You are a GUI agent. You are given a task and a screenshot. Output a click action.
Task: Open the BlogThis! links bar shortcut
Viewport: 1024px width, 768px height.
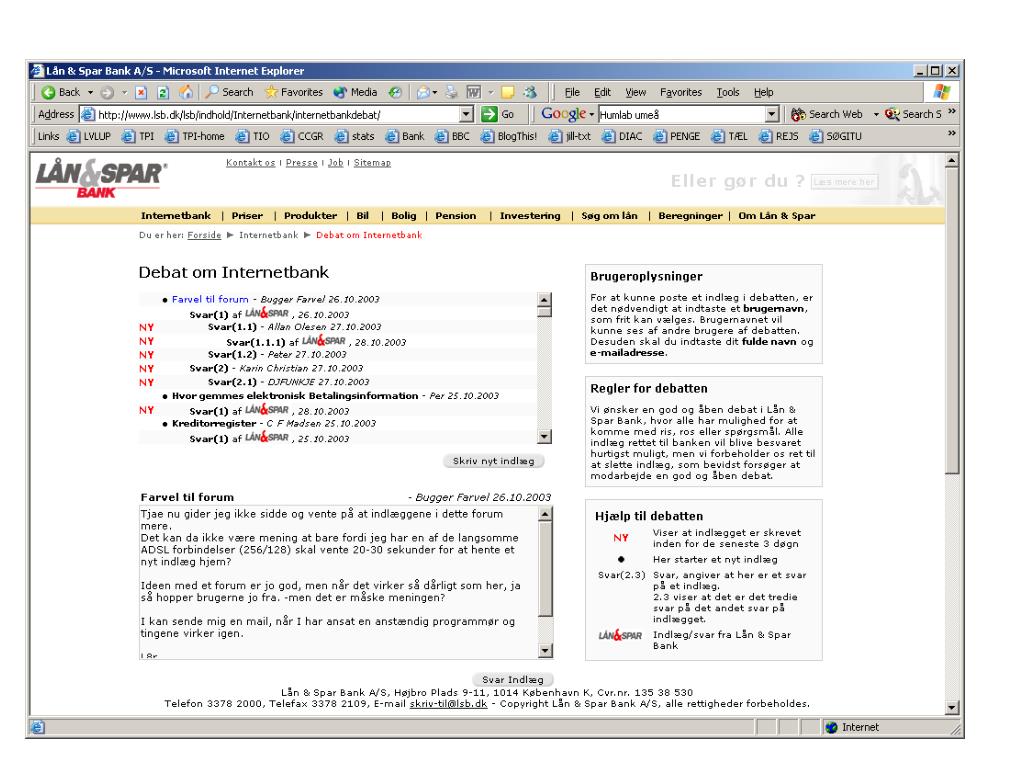tap(509, 136)
